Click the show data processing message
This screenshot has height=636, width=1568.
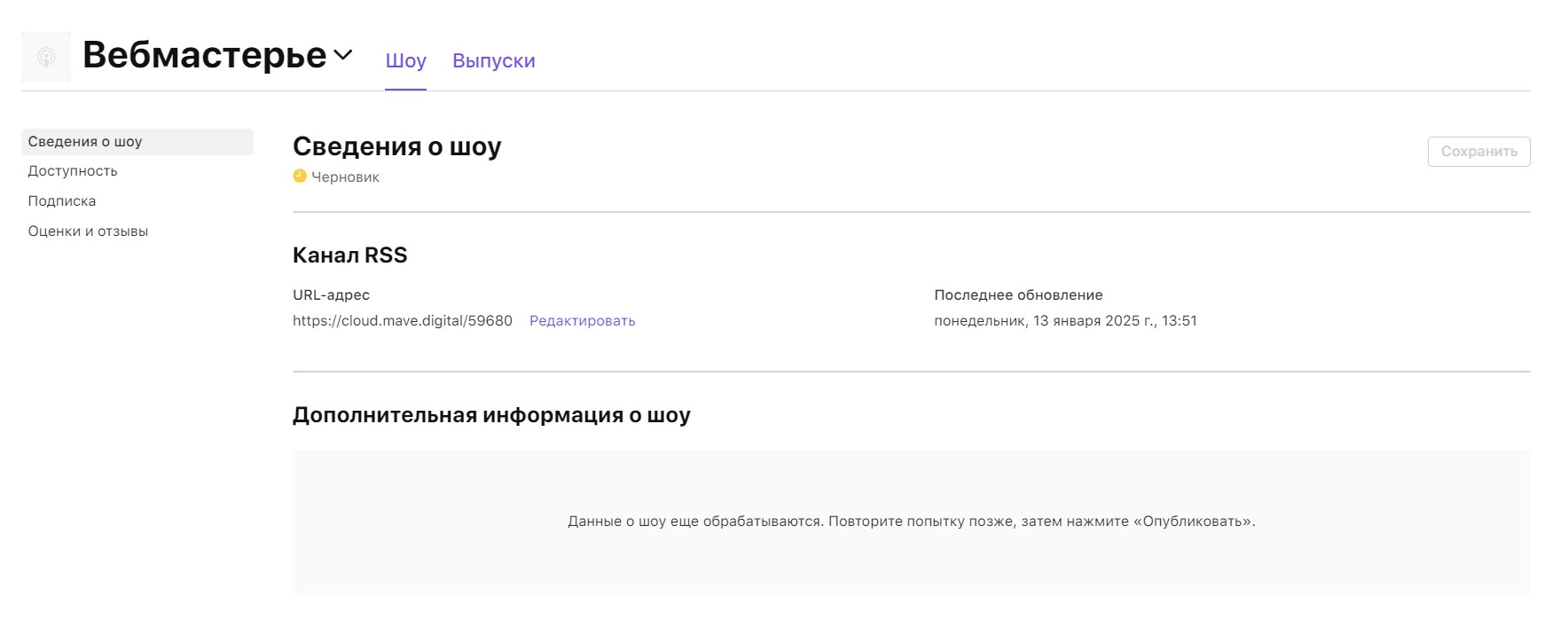tap(911, 522)
